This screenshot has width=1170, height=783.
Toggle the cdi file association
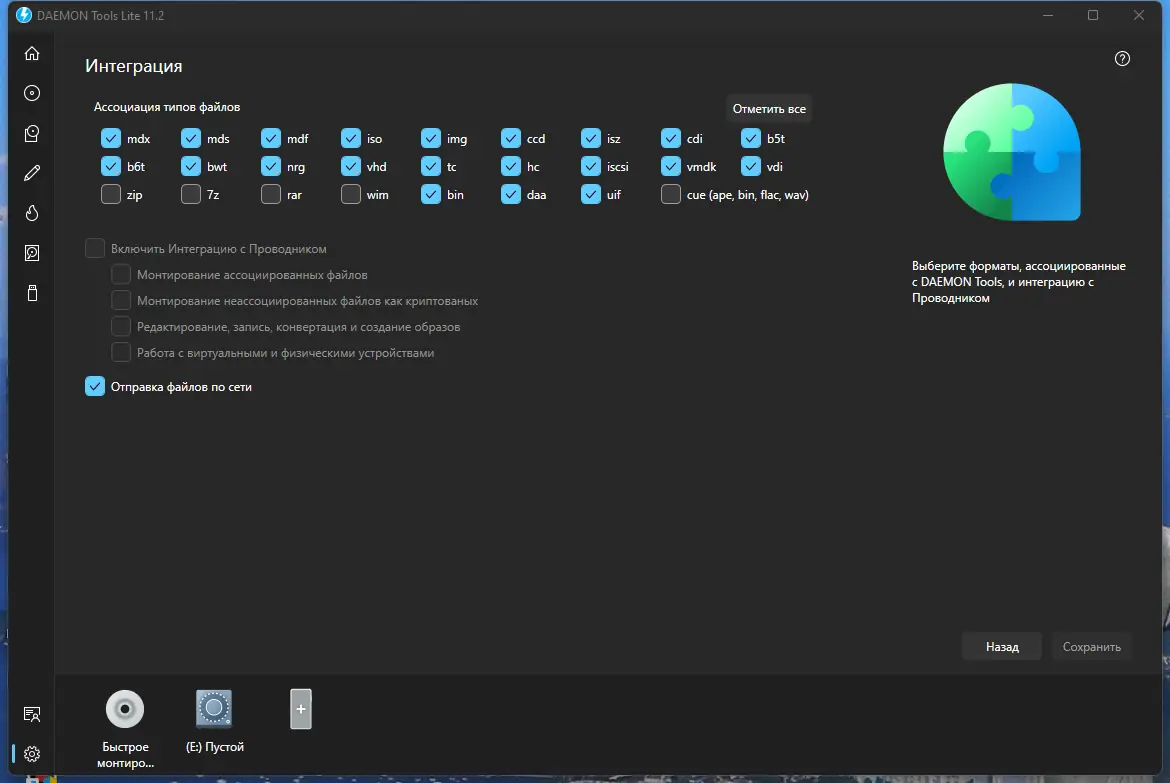click(x=671, y=138)
